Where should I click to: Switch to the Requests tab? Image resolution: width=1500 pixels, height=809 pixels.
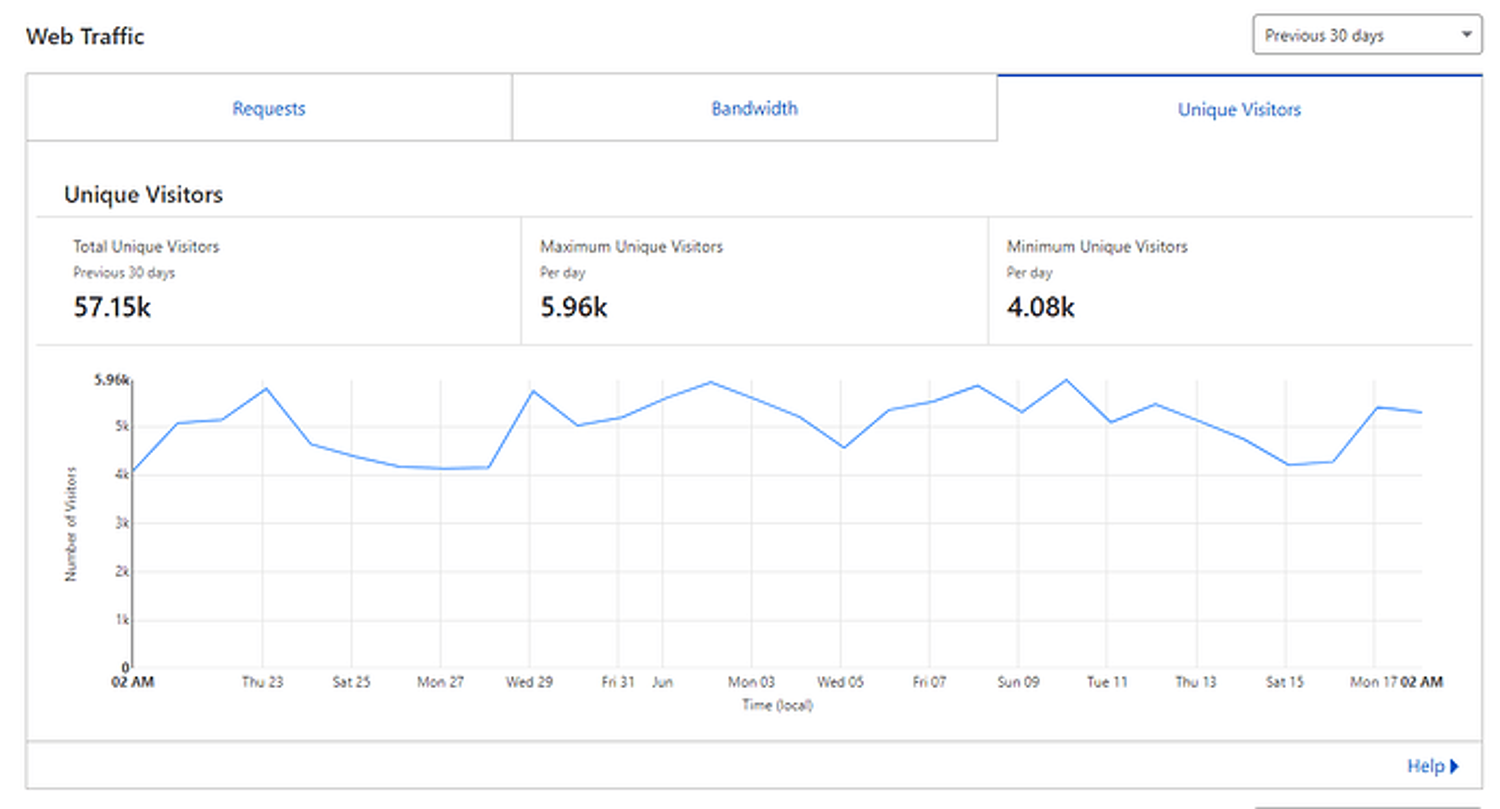point(269,109)
